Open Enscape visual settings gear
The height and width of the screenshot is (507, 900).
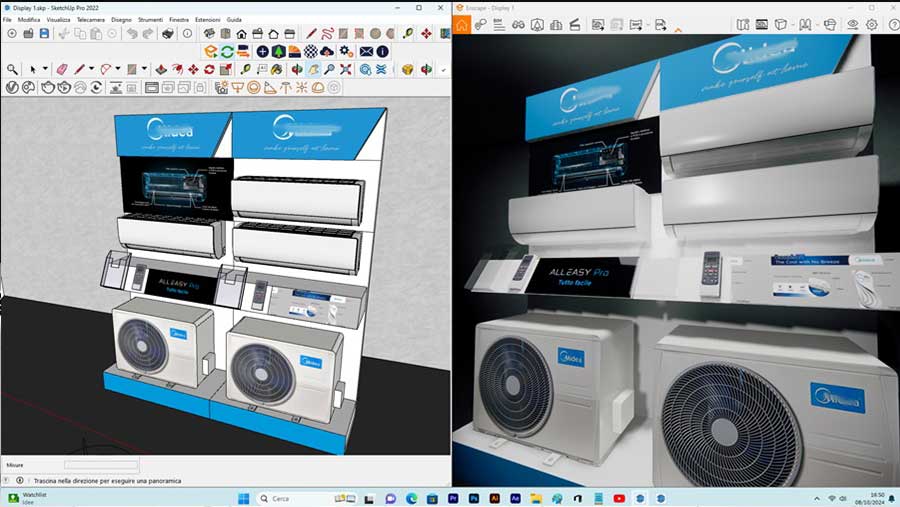coord(872,25)
